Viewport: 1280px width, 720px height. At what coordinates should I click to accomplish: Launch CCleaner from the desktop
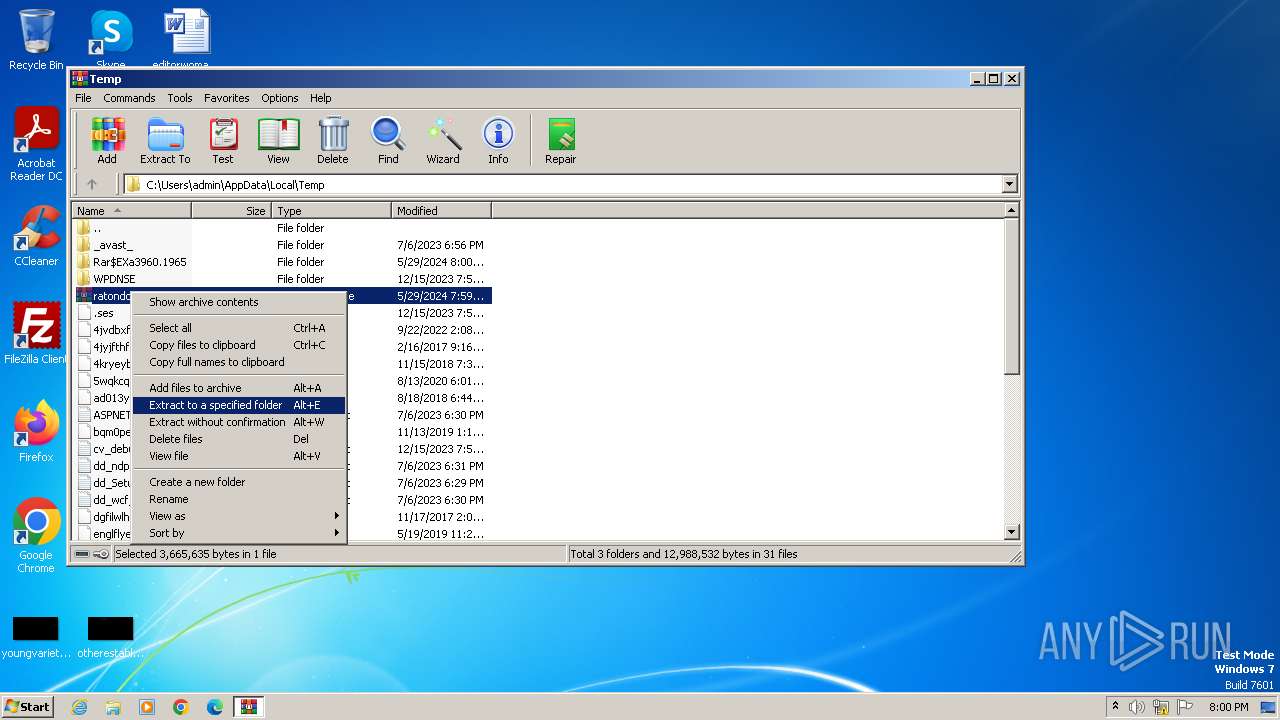36,236
